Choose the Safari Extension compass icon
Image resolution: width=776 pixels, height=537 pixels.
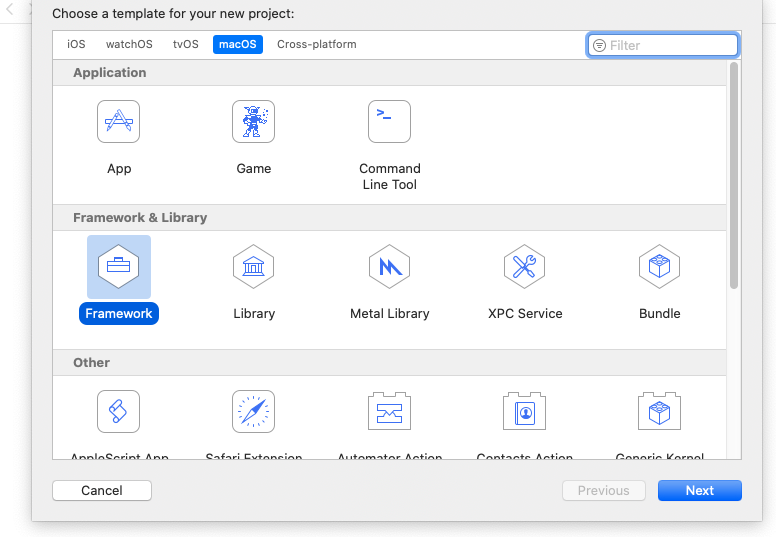click(253, 411)
